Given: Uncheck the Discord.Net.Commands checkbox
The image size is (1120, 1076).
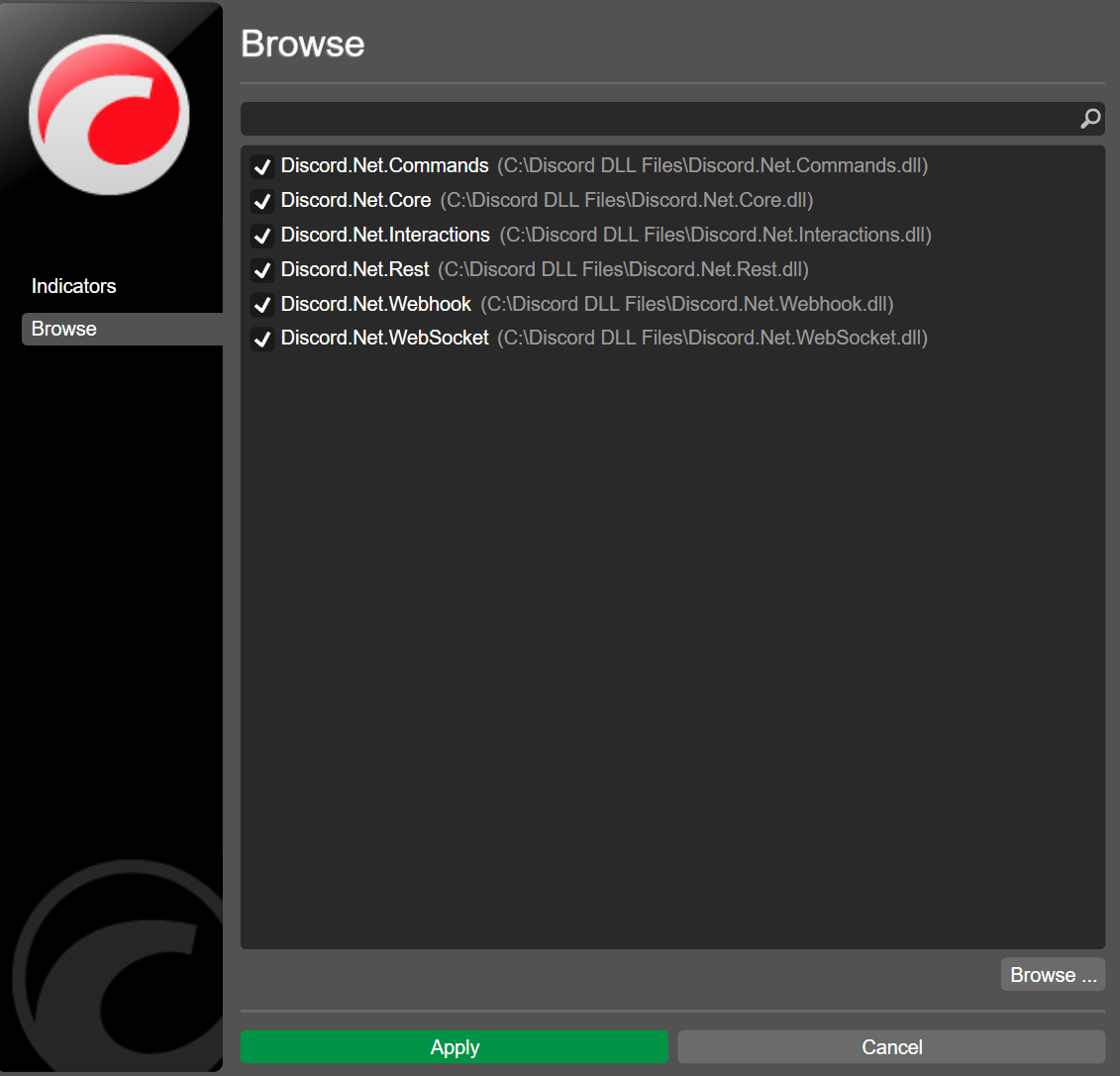Looking at the screenshot, I should (x=262, y=166).
